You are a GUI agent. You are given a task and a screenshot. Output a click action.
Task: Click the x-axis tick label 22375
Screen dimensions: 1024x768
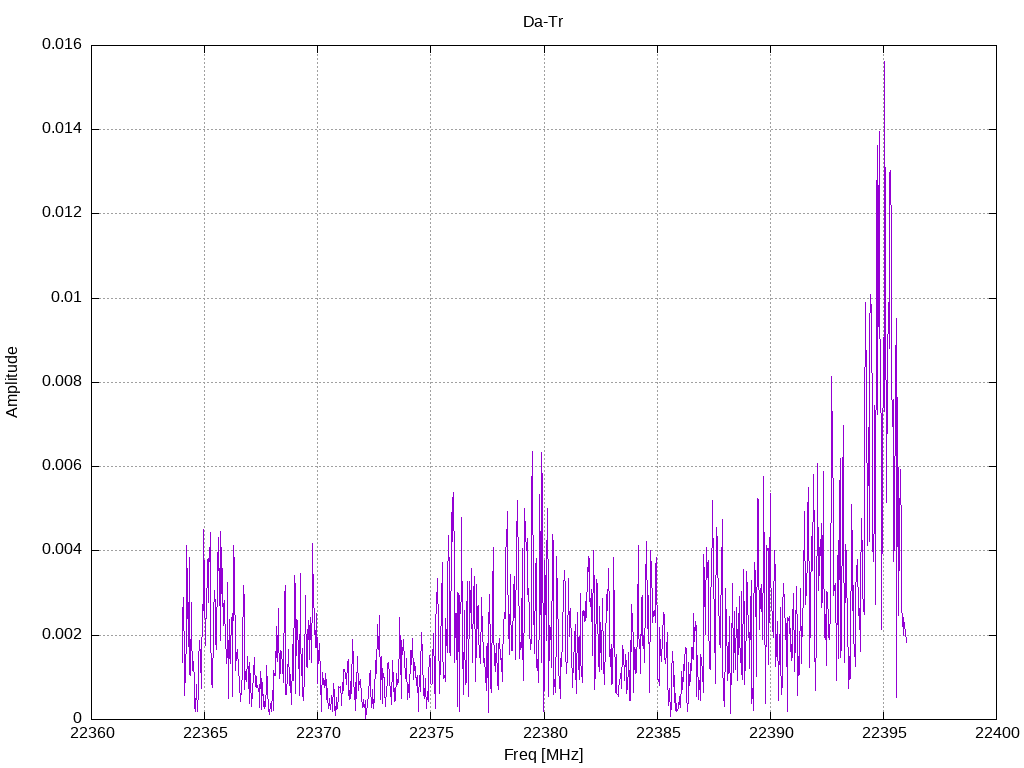pyautogui.click(x=431, y=733)
